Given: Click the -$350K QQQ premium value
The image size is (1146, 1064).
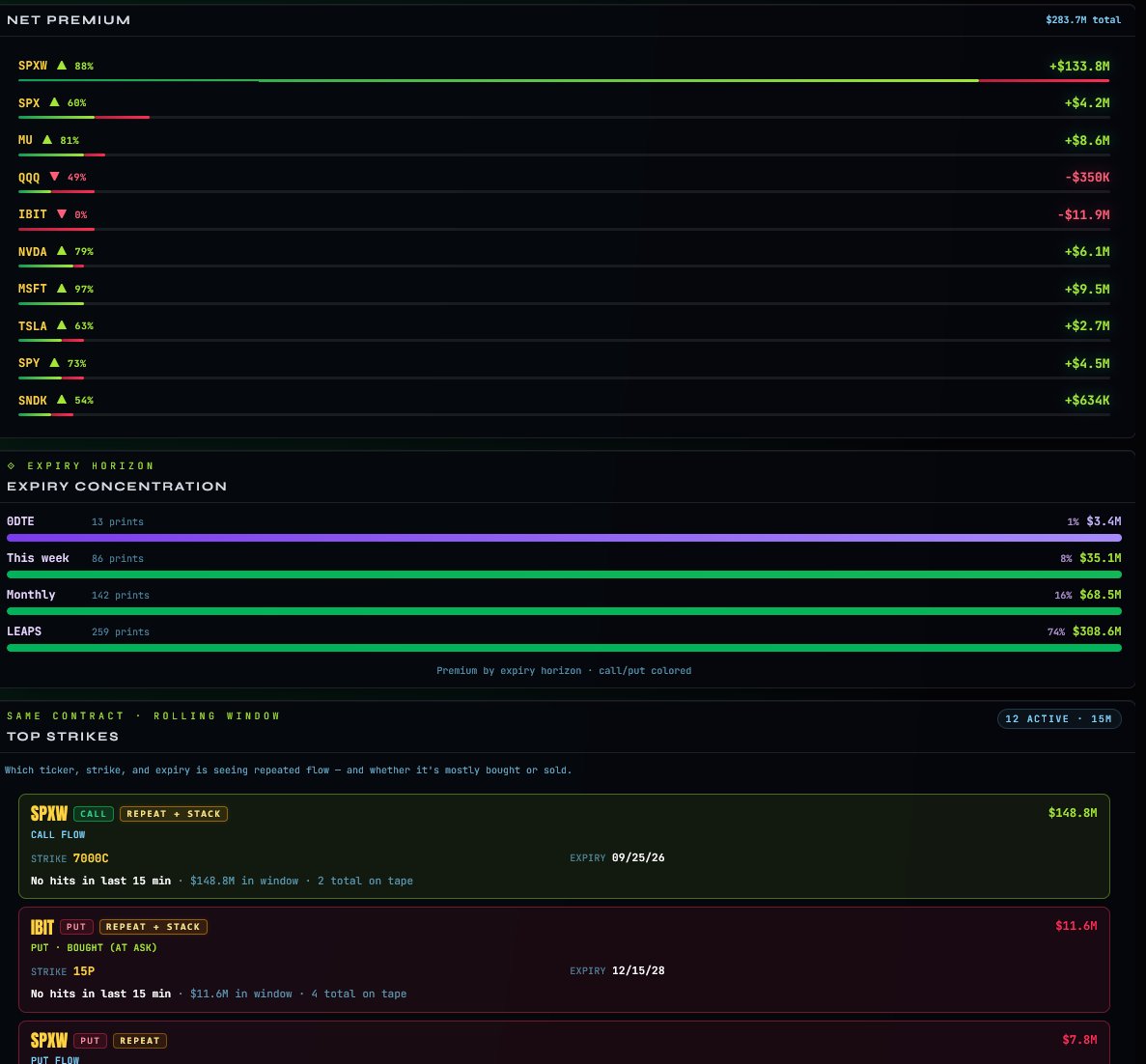Looking at the screenshot, I should (x=1087, y=178).
